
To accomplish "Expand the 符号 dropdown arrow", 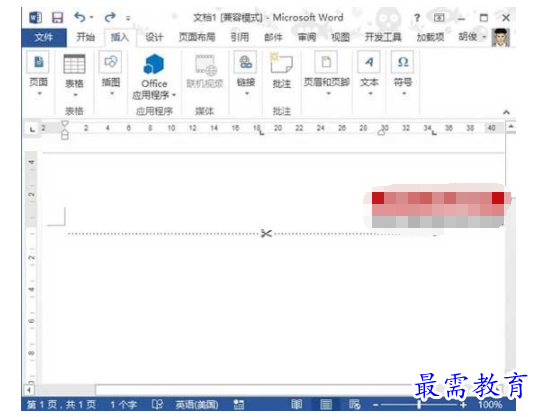I will 404,93.
